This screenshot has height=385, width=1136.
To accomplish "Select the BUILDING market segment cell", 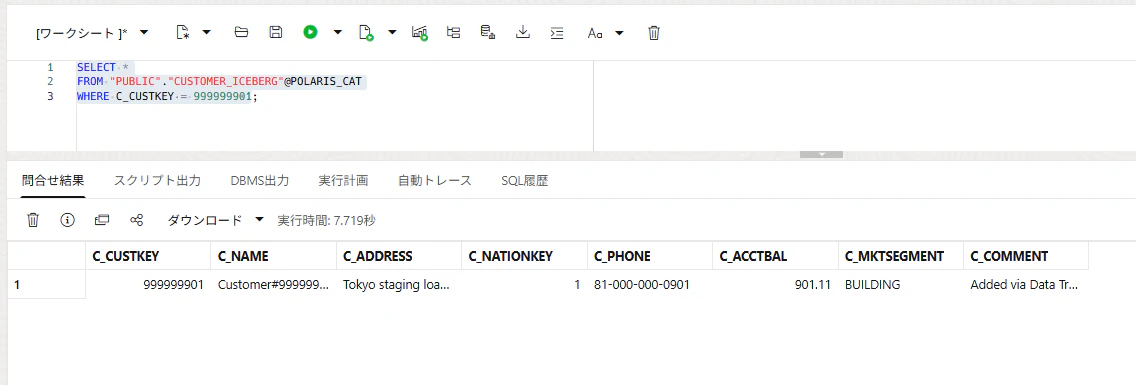I will coord(901,285).
